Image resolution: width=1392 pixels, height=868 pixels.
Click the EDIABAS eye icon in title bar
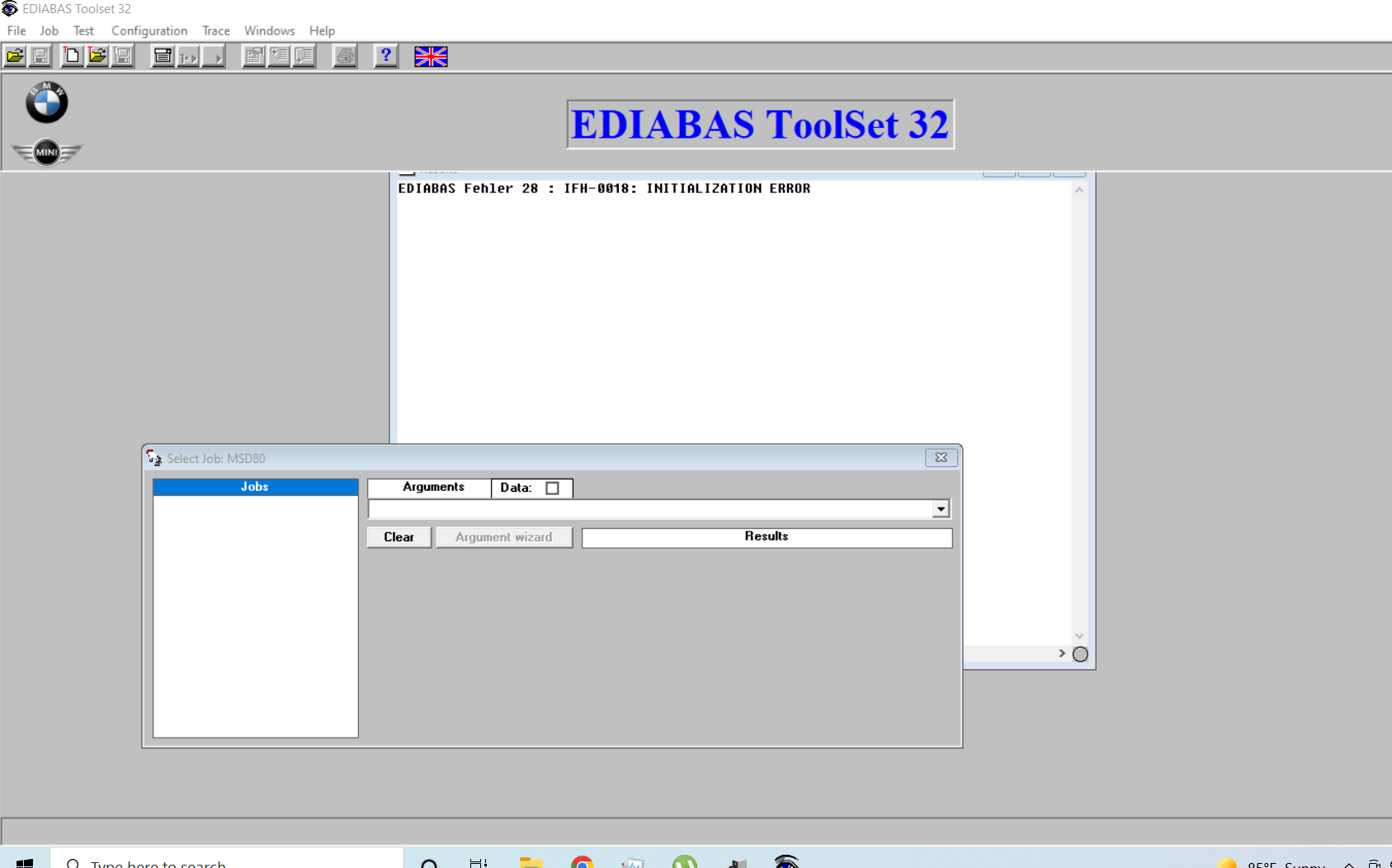(x=10, y=9)
